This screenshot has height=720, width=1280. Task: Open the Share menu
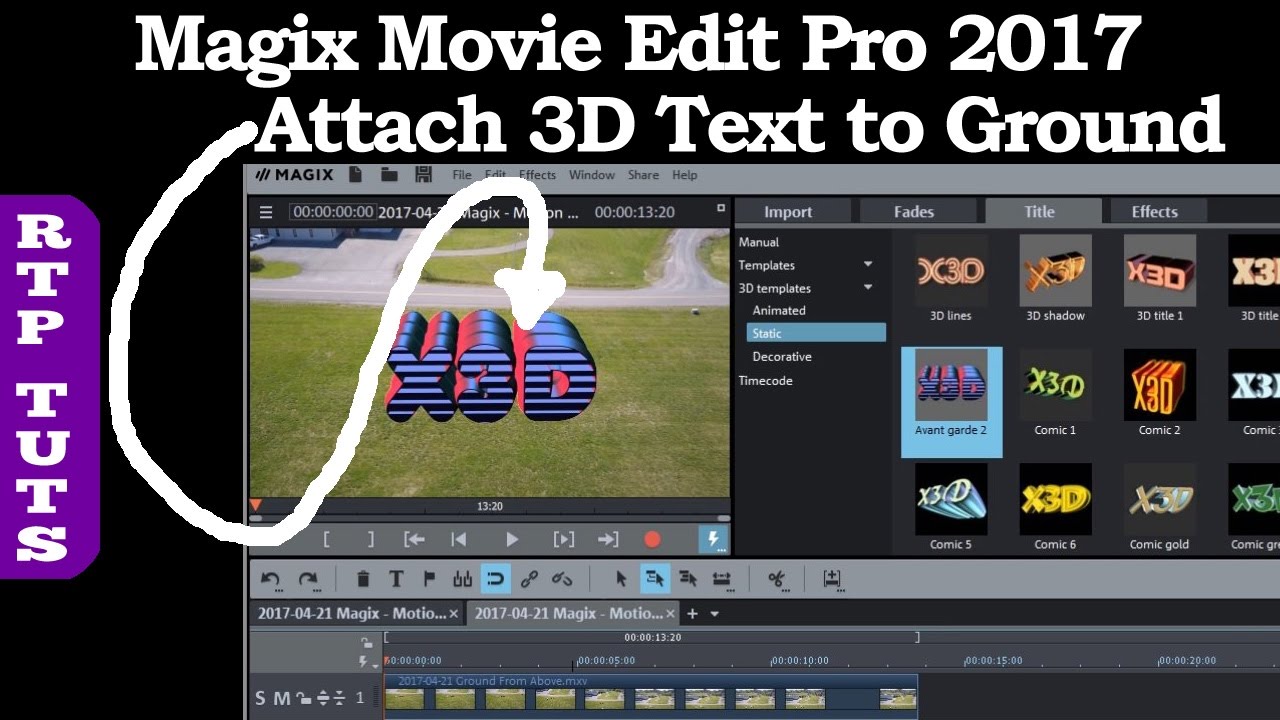point(643,175)
